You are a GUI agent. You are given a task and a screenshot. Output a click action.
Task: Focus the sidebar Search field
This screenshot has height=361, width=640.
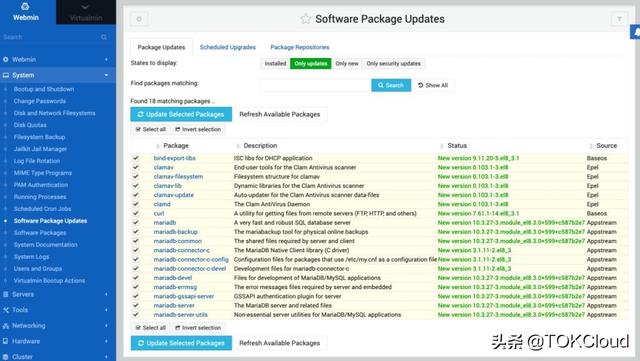pos(51,37)
